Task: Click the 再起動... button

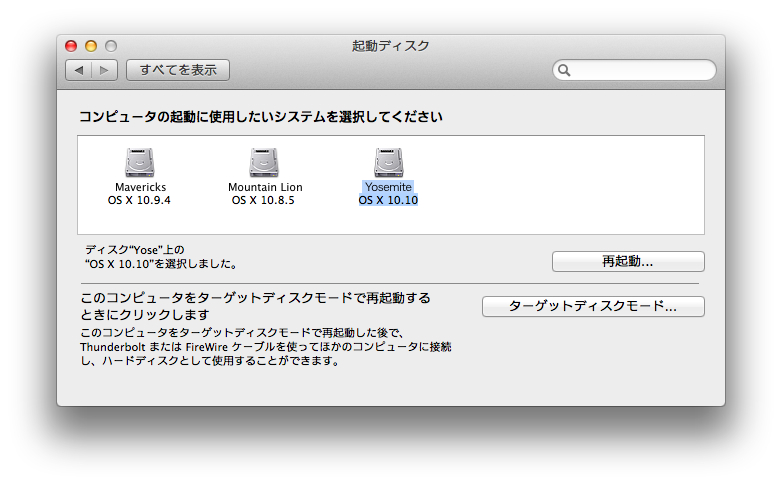Action: (628, 261)
